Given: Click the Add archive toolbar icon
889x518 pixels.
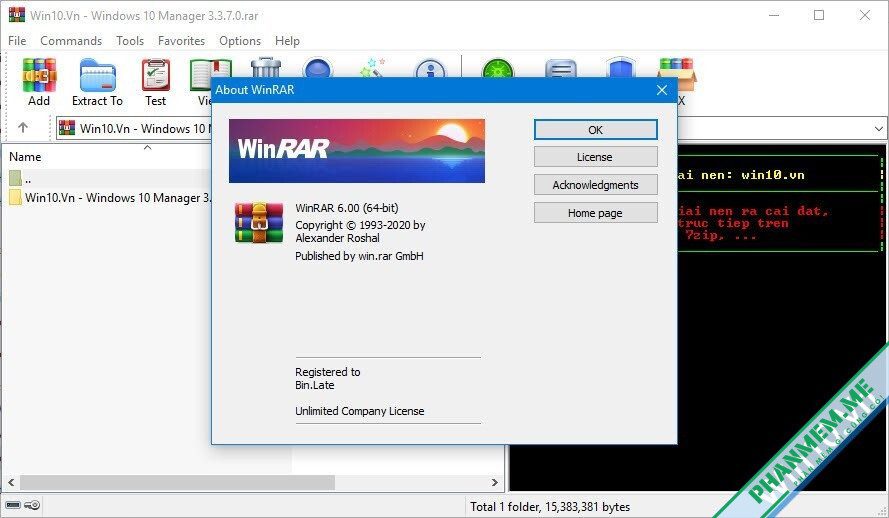Looking at the screenshot, I should click(x=39, y=75).
